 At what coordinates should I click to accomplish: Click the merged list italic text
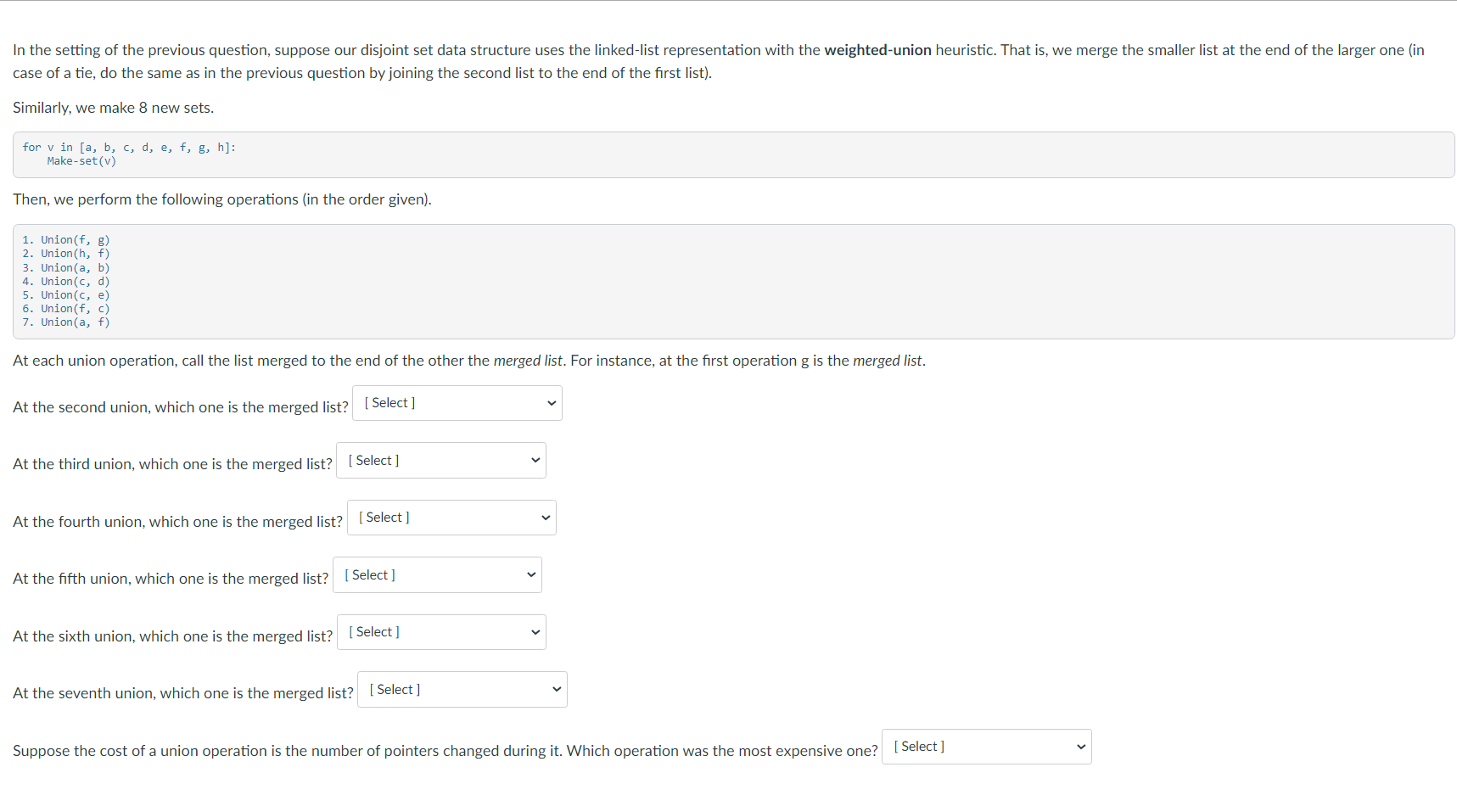click(528, 360)
